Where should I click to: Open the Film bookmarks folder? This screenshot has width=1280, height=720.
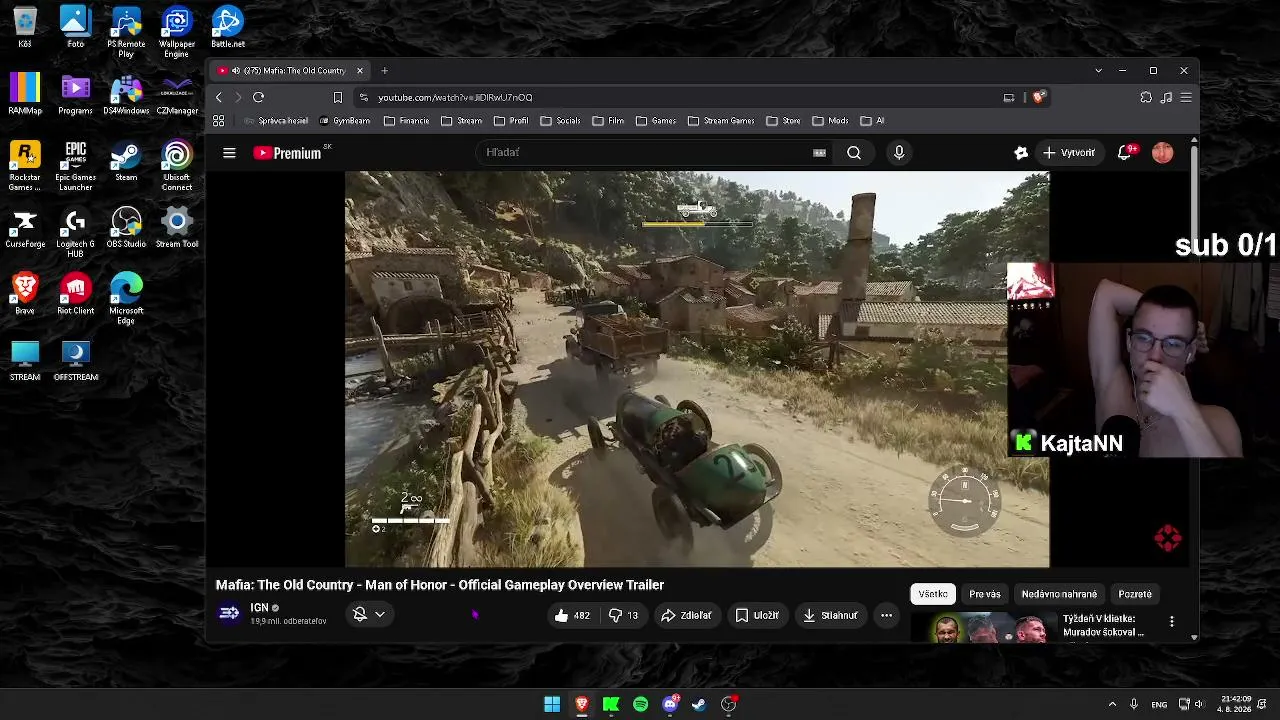(608, 121)
